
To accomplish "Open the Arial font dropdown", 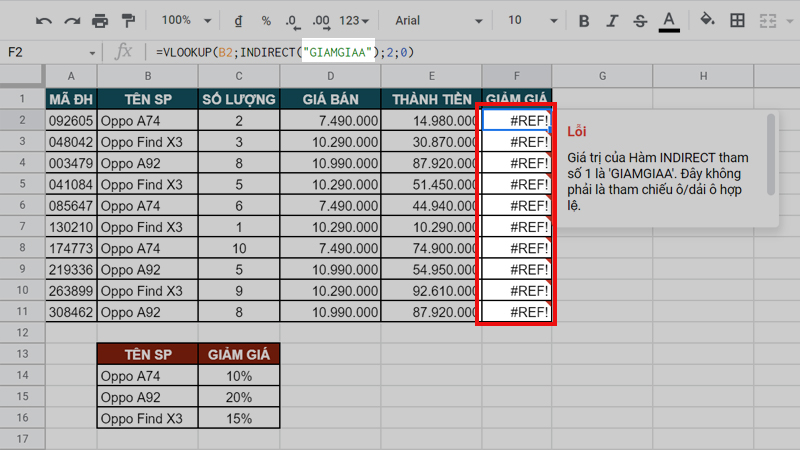I will click(x=438, y=21).
